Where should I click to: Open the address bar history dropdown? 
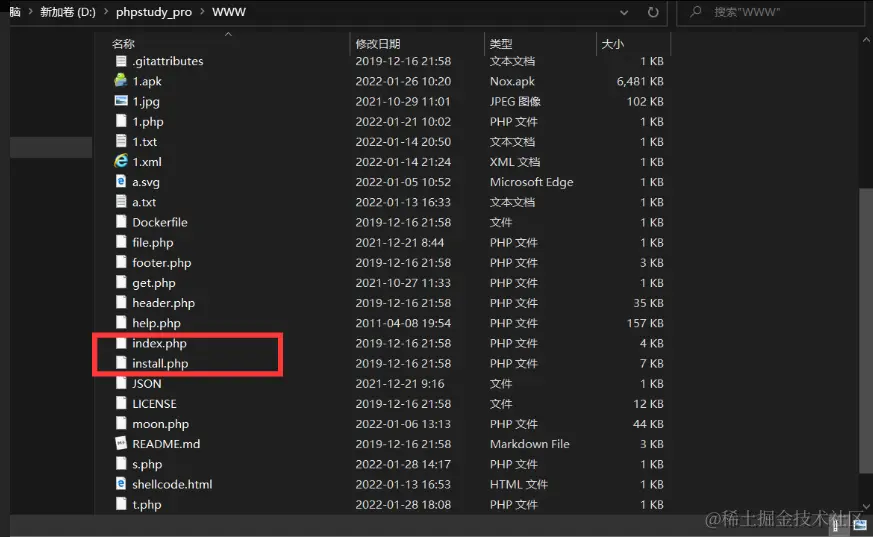coord(624,12)
